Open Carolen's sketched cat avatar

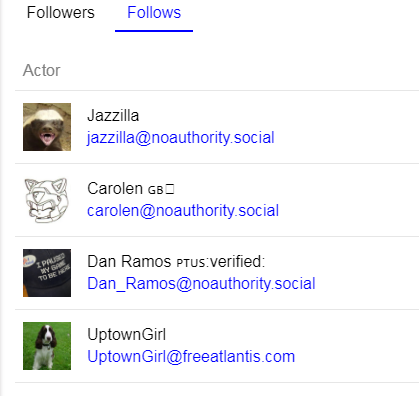click(x=47, y=200)
